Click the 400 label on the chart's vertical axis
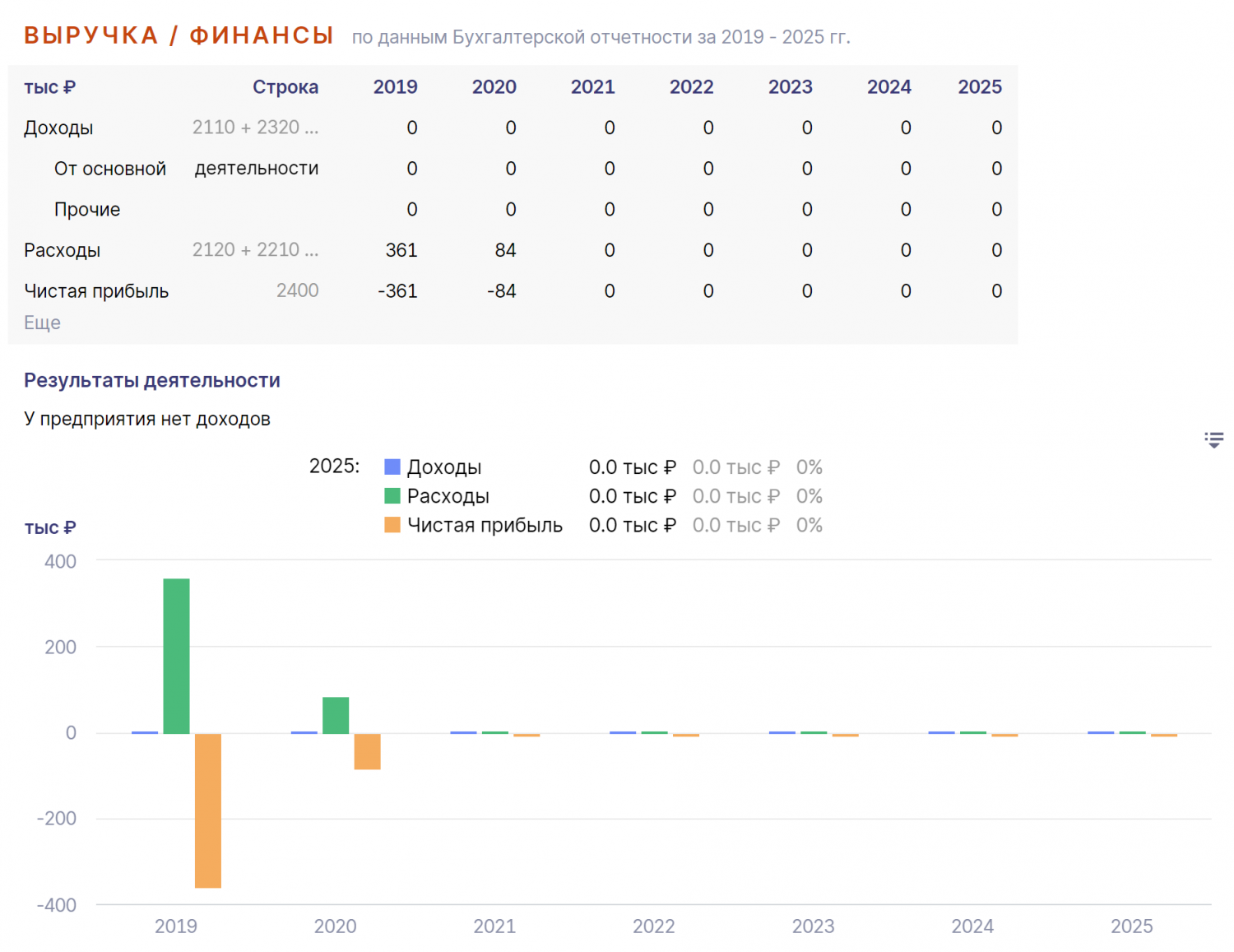The height and width of the screenshot is (952, 1234). (x=60, y=562)
